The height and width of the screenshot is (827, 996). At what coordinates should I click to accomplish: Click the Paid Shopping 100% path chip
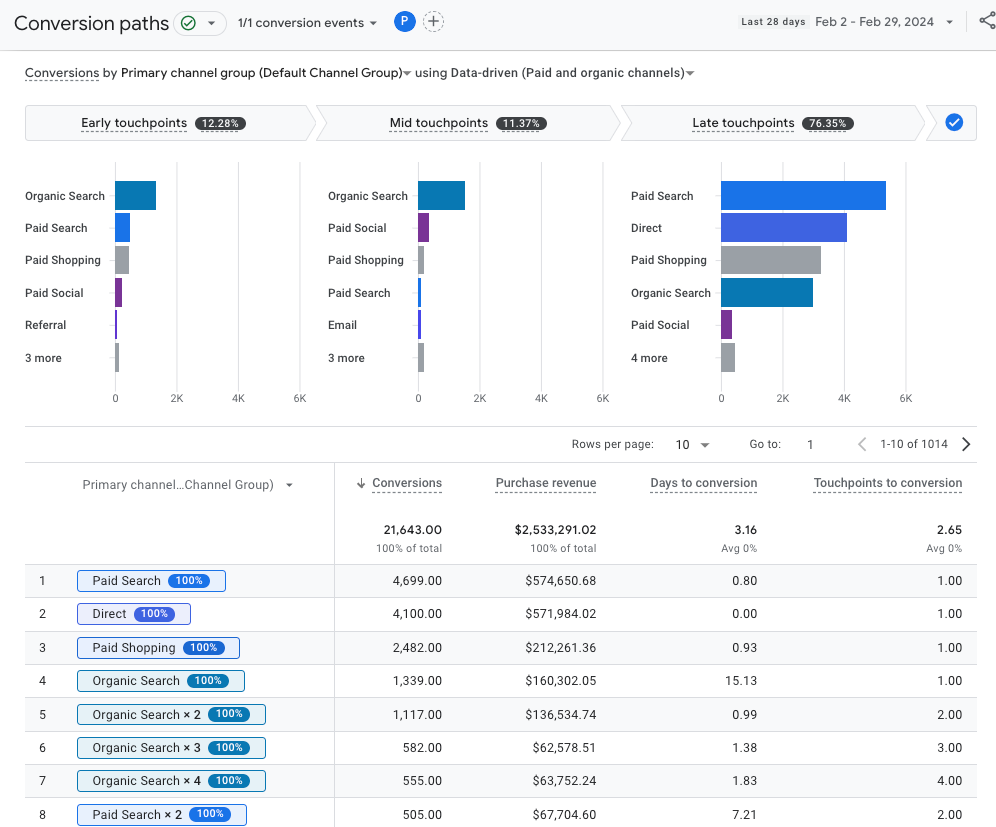158,648
